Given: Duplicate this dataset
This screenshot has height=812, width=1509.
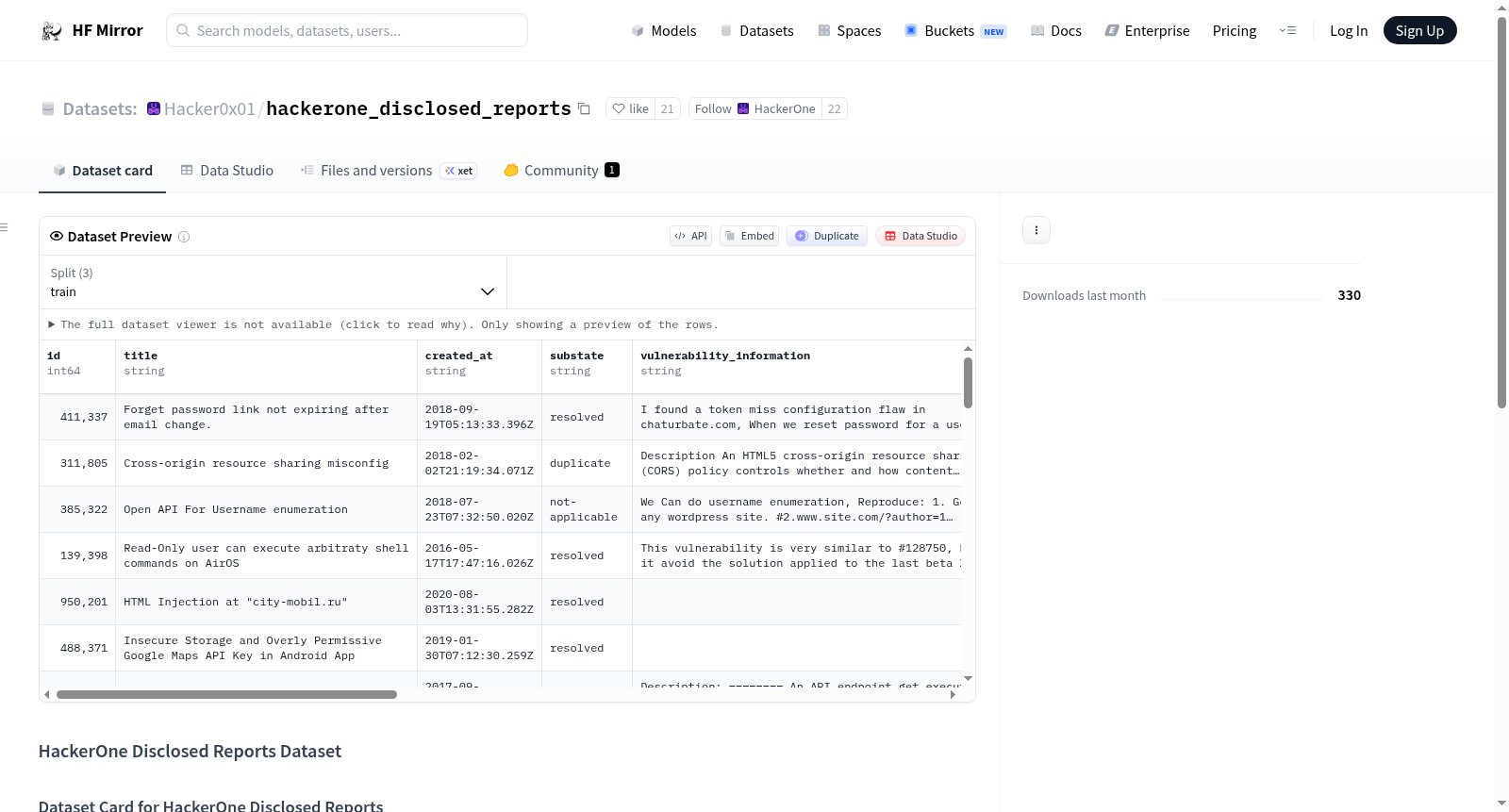Looking at the screenshot, I should [827, 237].
